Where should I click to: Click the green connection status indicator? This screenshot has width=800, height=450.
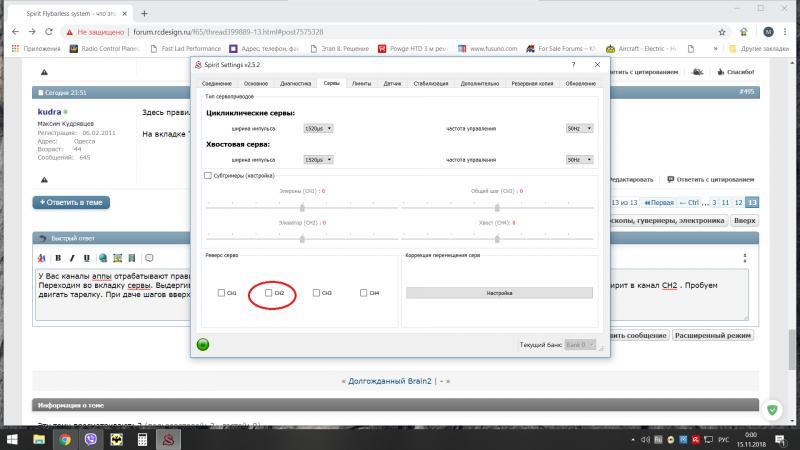(203, 344)
